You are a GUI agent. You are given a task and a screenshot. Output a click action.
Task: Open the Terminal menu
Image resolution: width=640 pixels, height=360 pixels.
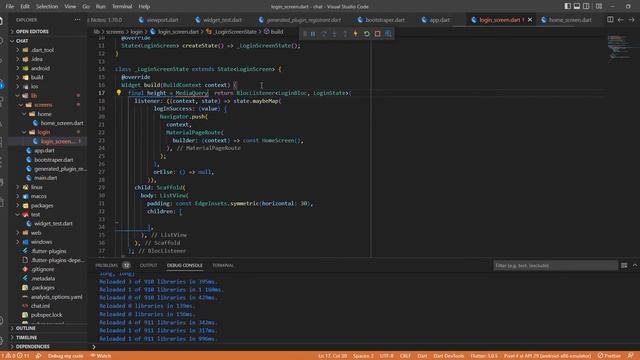[122, 6]
